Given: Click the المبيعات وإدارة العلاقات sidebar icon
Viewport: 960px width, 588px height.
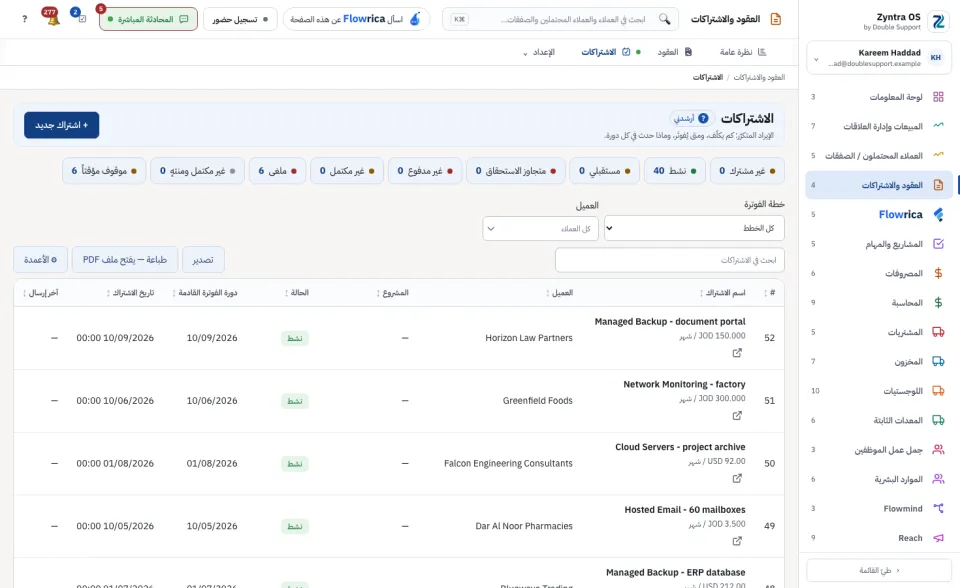Looking at the screenshot, I should coord(938,126).
